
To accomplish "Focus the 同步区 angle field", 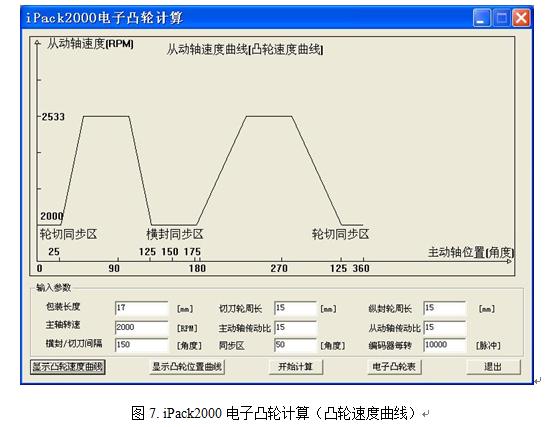I will [x=295, y=345].
